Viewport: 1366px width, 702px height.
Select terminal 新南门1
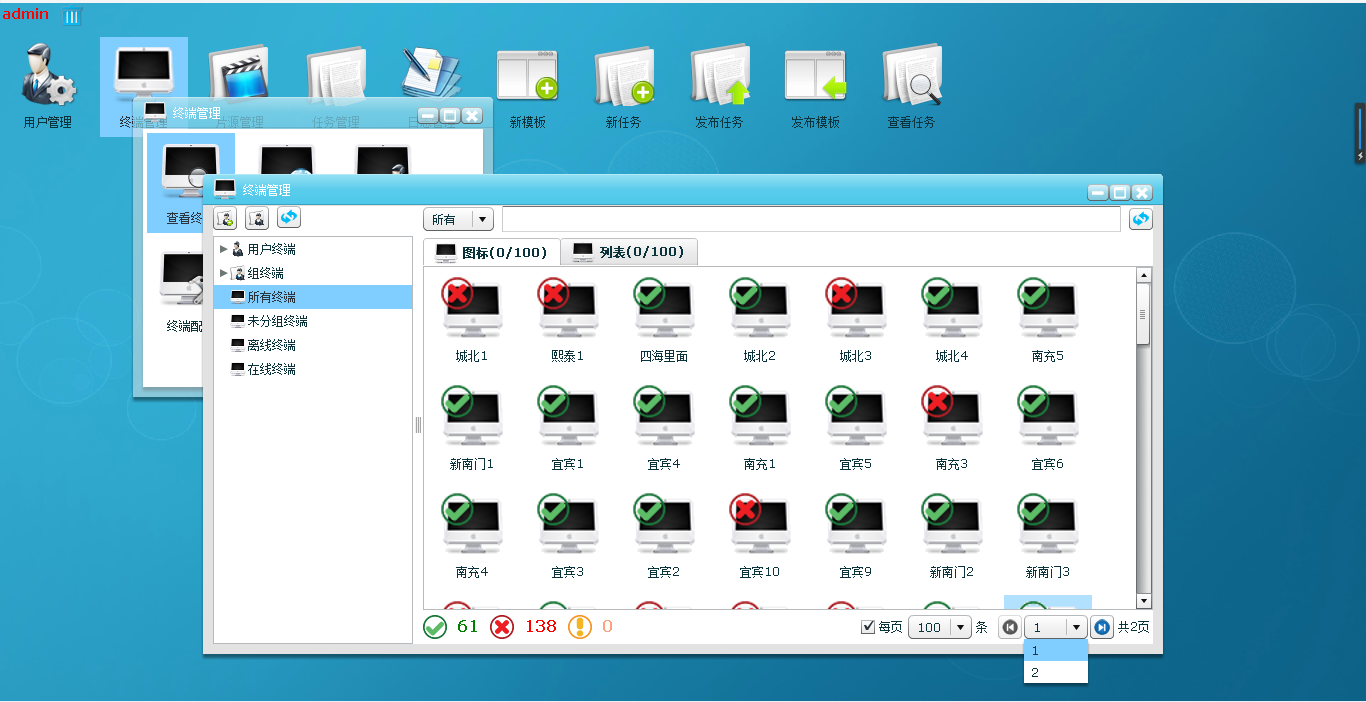472,428
